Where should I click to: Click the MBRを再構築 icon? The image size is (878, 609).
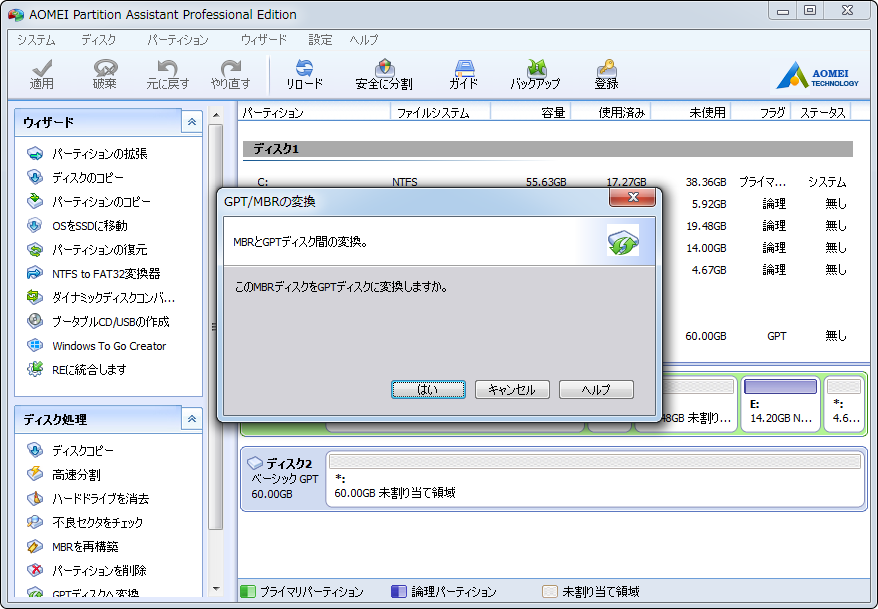pyautogui.click(x=35, y=546)
